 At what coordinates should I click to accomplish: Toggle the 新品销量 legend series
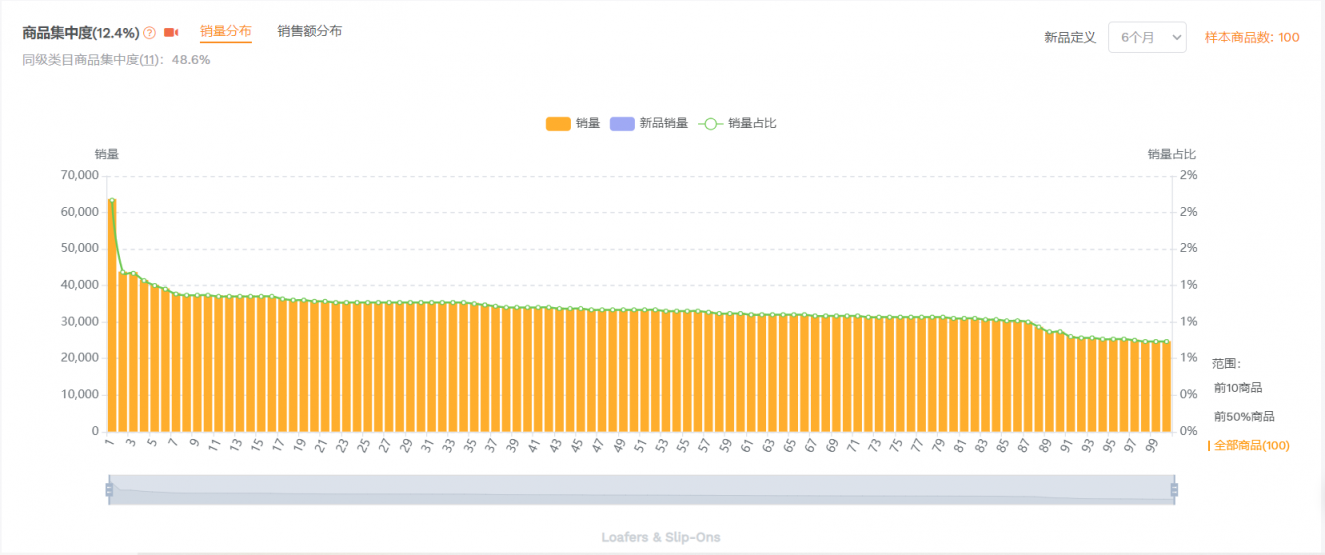point(649,123)
